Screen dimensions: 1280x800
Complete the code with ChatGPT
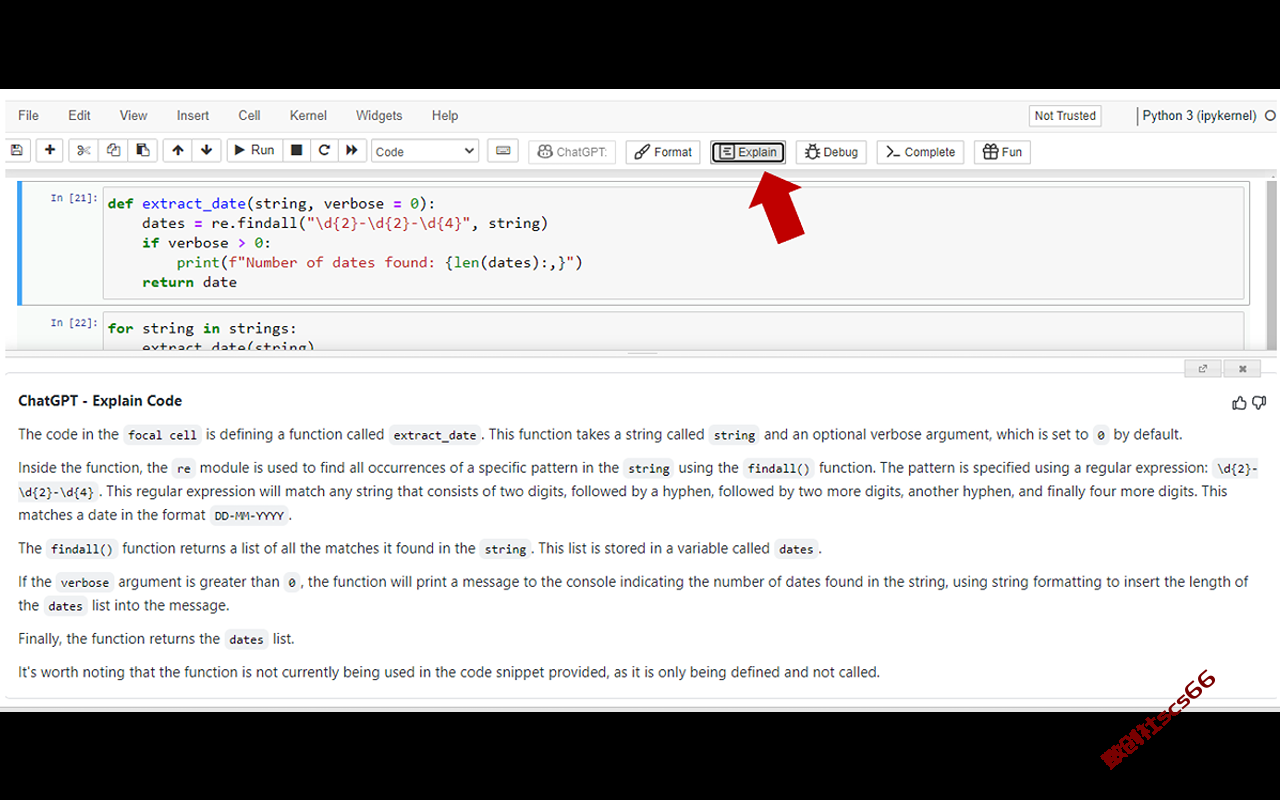[x=920, y=152]
